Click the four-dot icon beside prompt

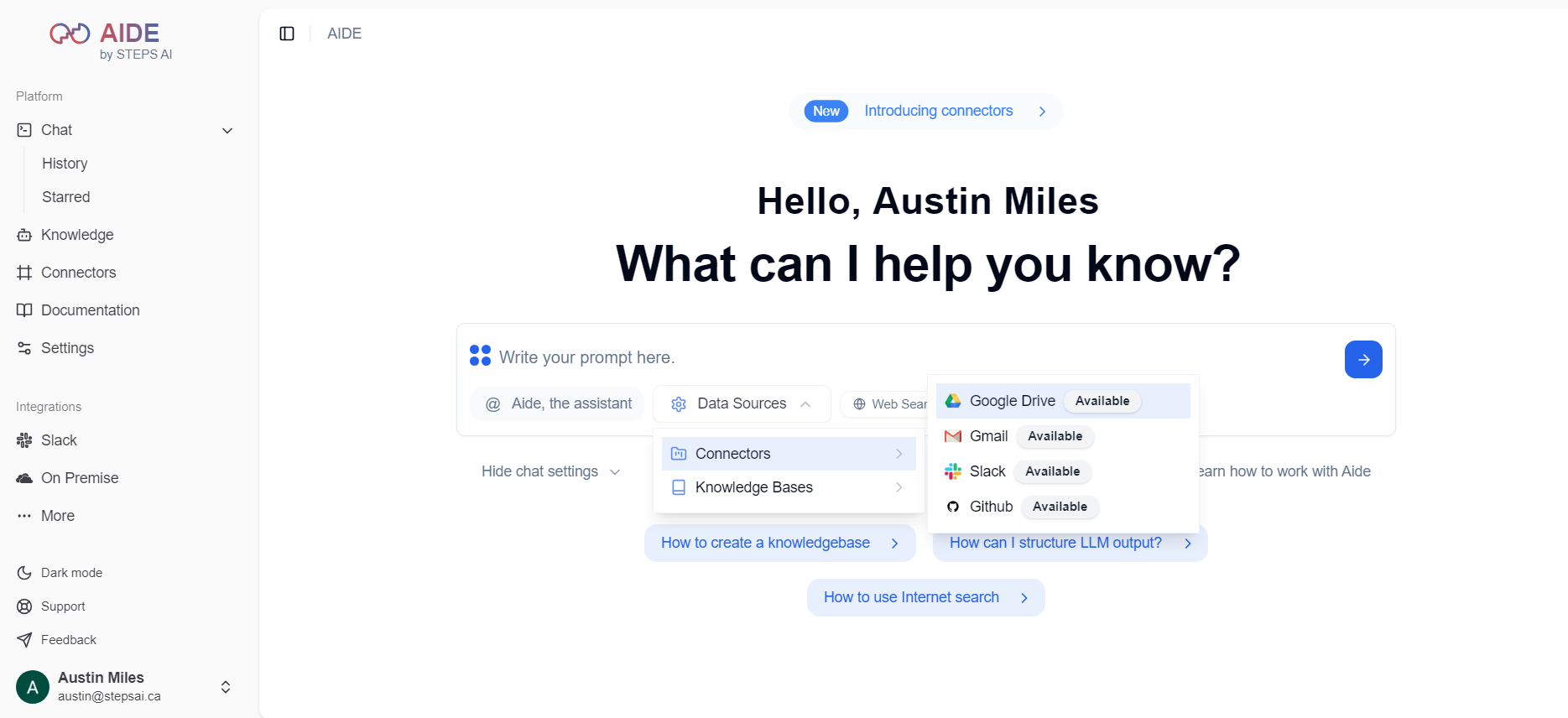pos(480,356)
